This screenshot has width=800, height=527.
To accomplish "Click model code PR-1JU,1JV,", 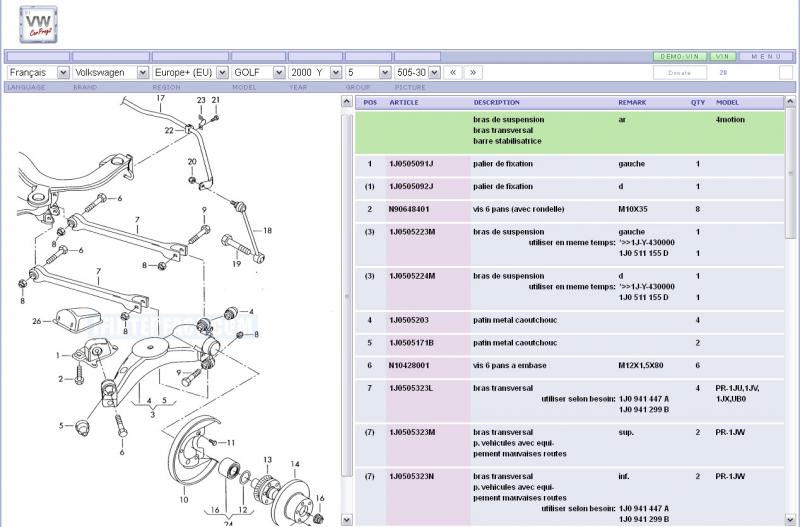I will tap(737, 388).
